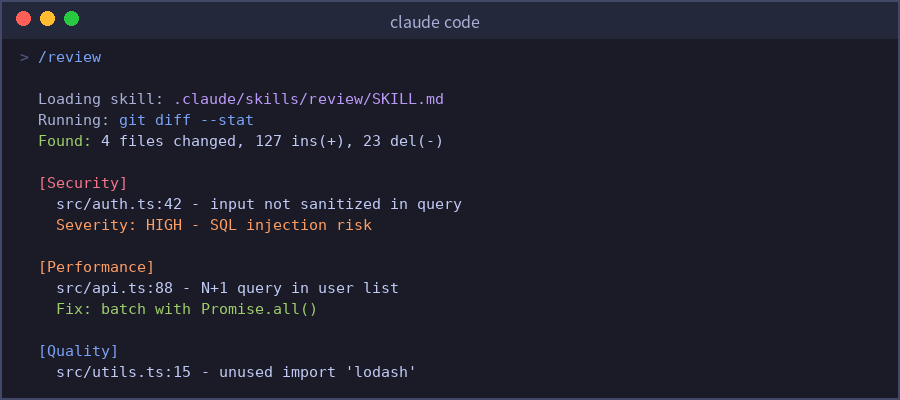
Task: Click the 'Loading skill:' label
Action: click(101, 99)
